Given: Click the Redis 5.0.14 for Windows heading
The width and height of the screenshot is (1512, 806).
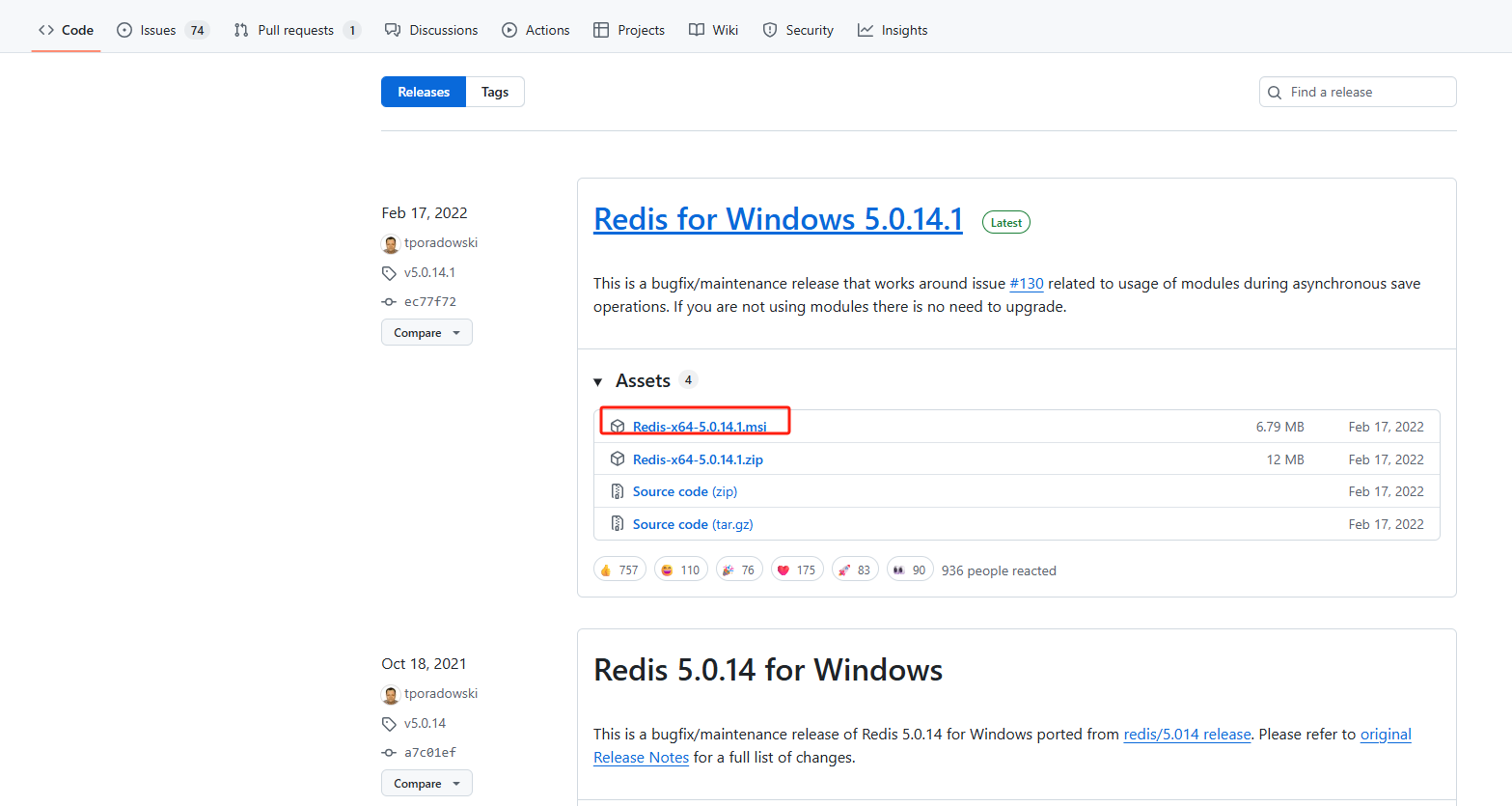Looking at the screenshot, I should [x=768, y=670].
